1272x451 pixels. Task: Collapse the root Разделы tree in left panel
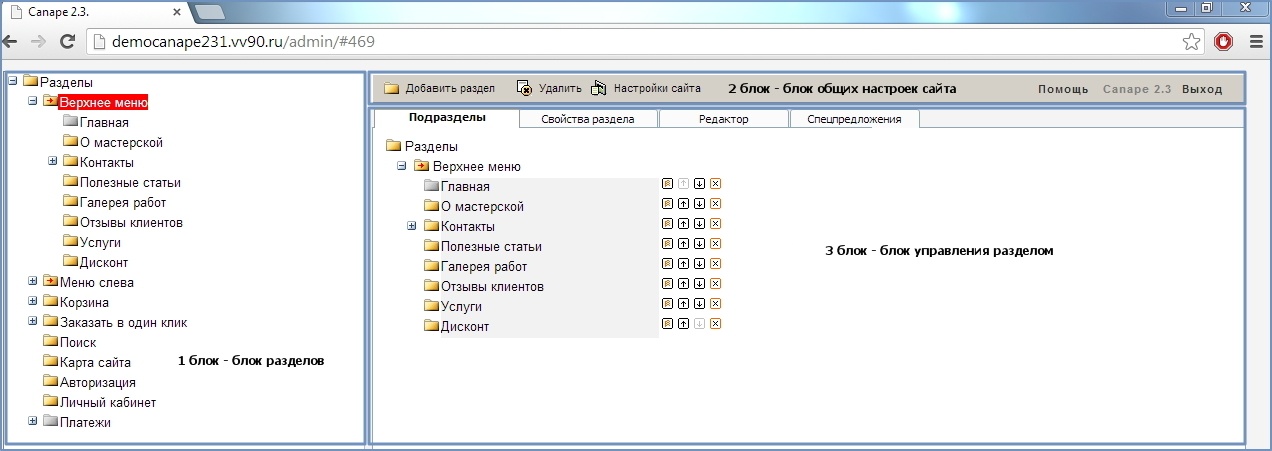click(x=11, y=81)
